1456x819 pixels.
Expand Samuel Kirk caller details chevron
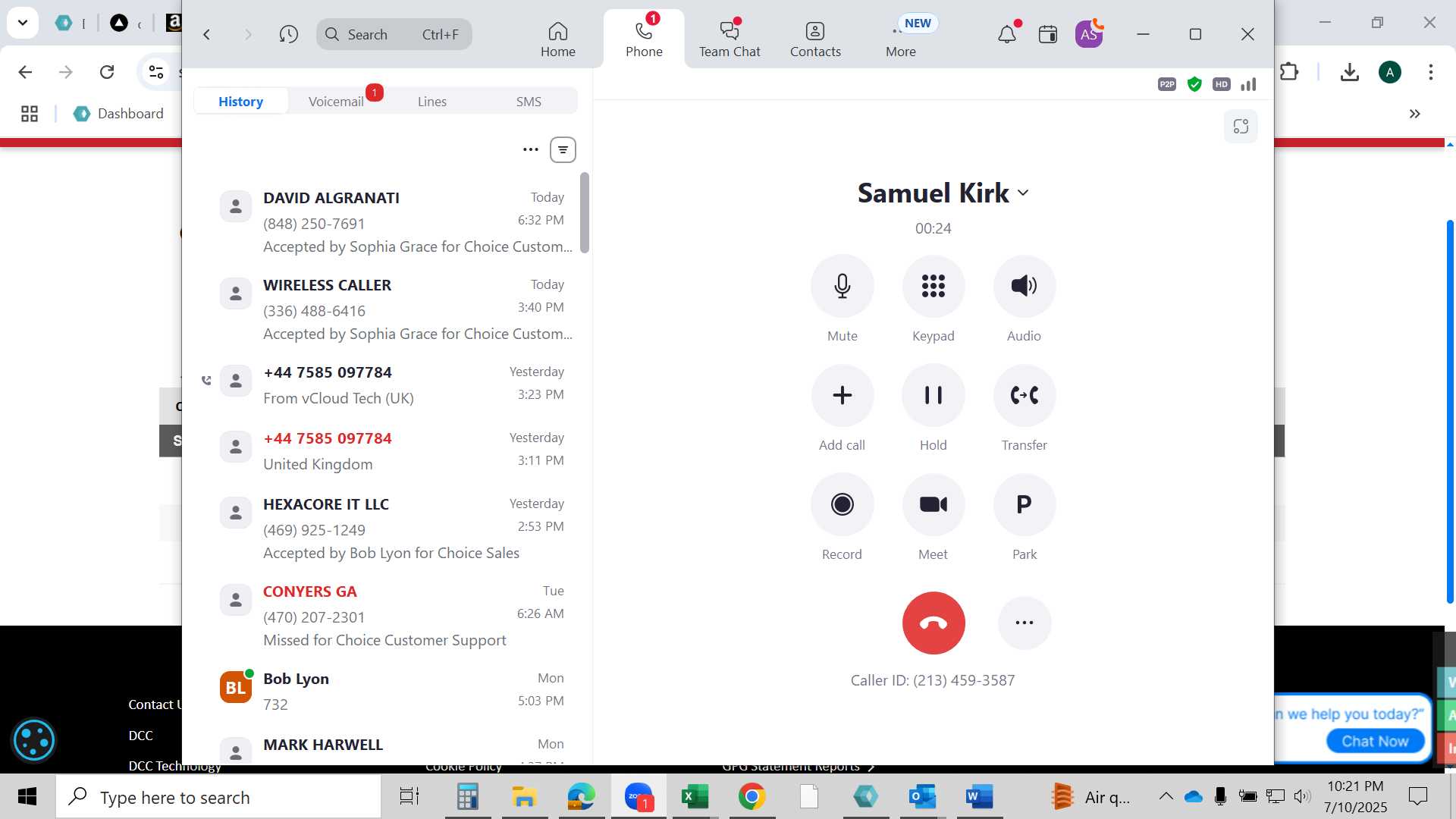1023,193
